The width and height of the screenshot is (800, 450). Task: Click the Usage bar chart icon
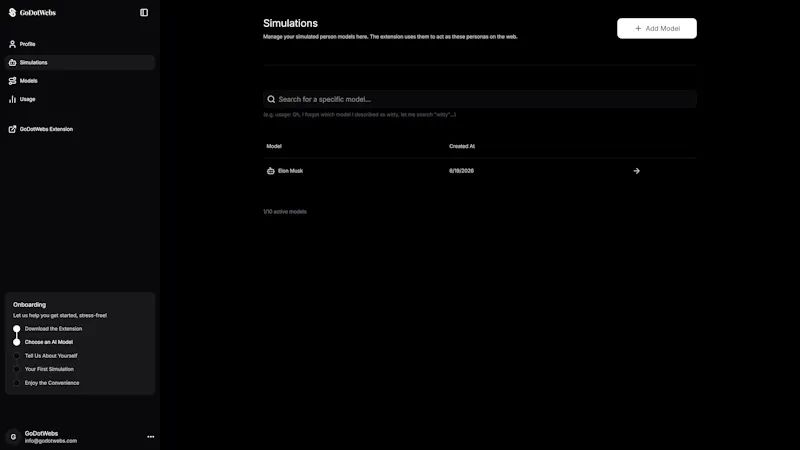tap(12, 99)
